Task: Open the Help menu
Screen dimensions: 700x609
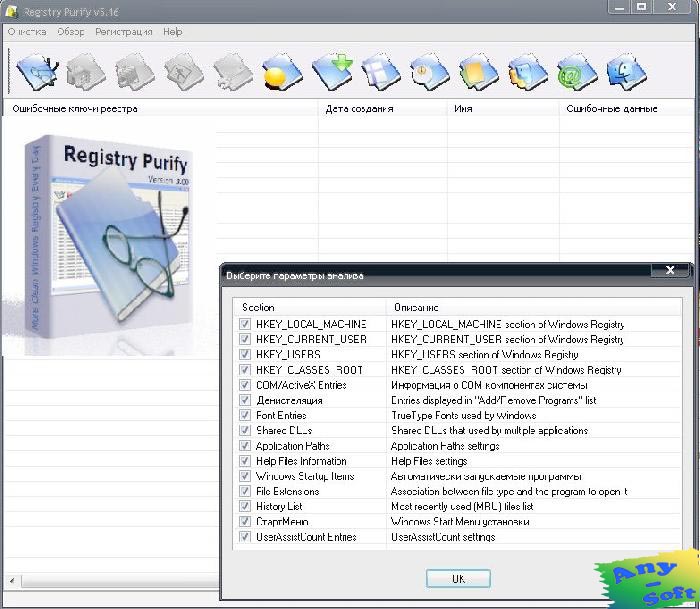Action: [172, 32]
